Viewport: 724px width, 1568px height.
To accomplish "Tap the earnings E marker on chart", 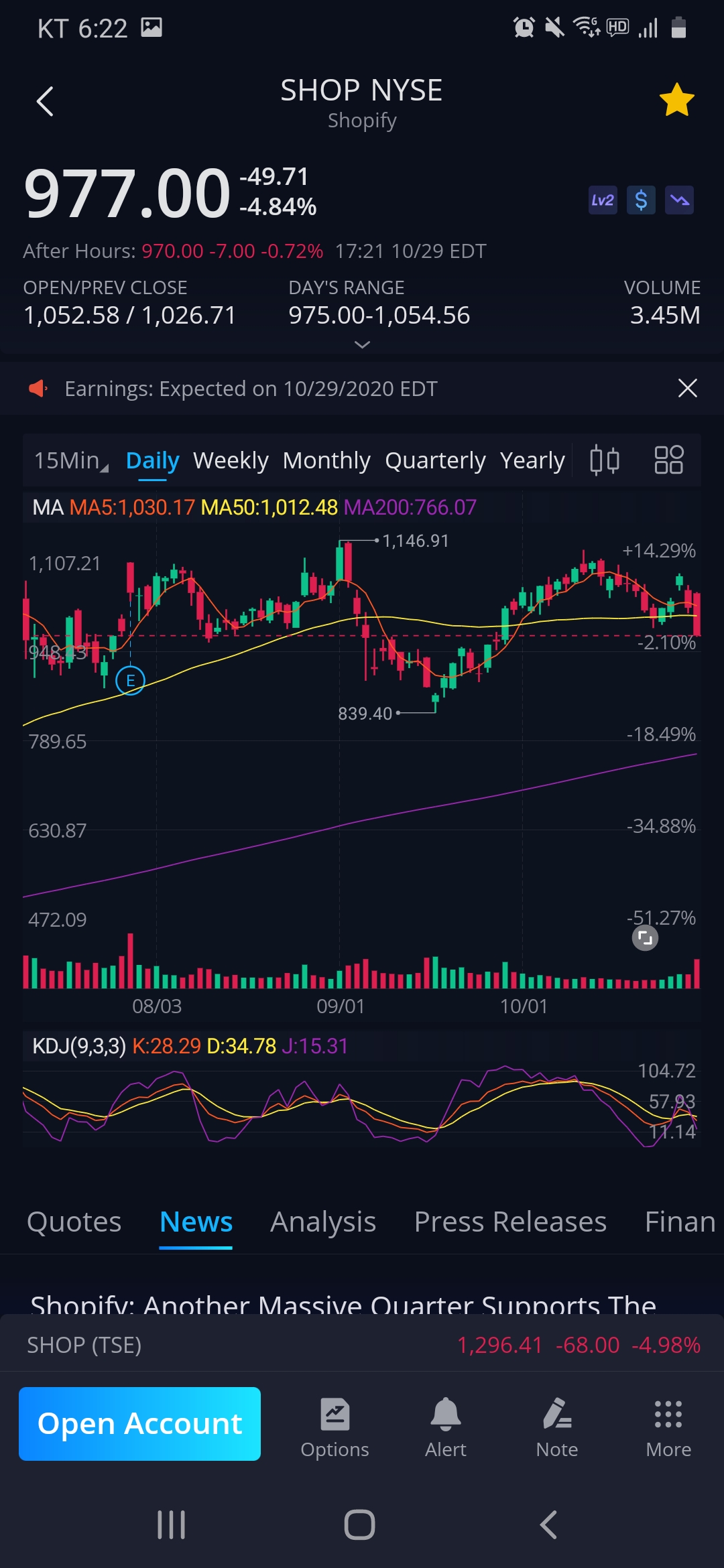I will (x=130, y=681).
